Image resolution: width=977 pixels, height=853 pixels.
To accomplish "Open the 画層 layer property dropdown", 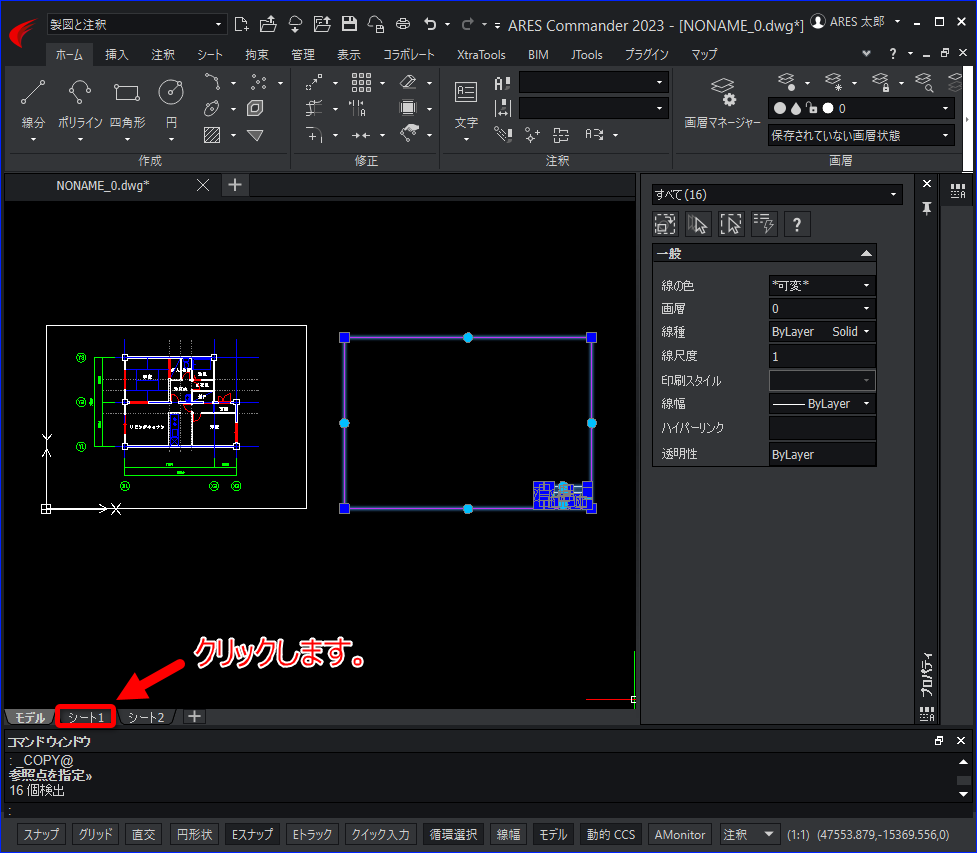I will tap(822, 308).
